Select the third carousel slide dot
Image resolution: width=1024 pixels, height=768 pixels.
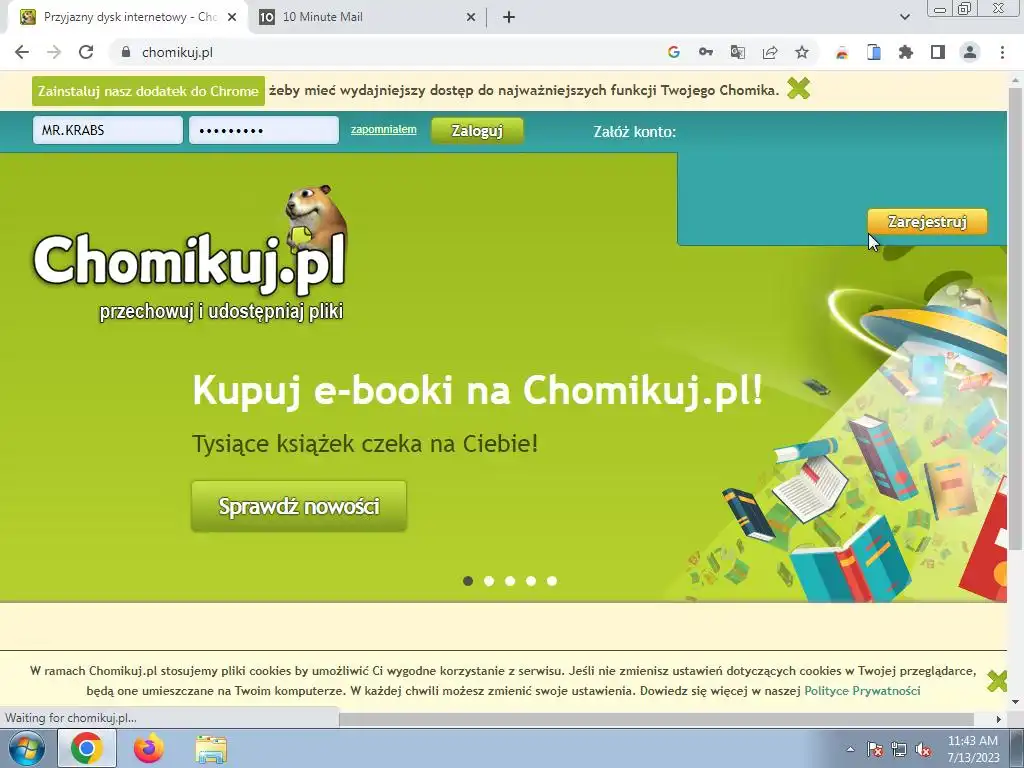[510, 581]
